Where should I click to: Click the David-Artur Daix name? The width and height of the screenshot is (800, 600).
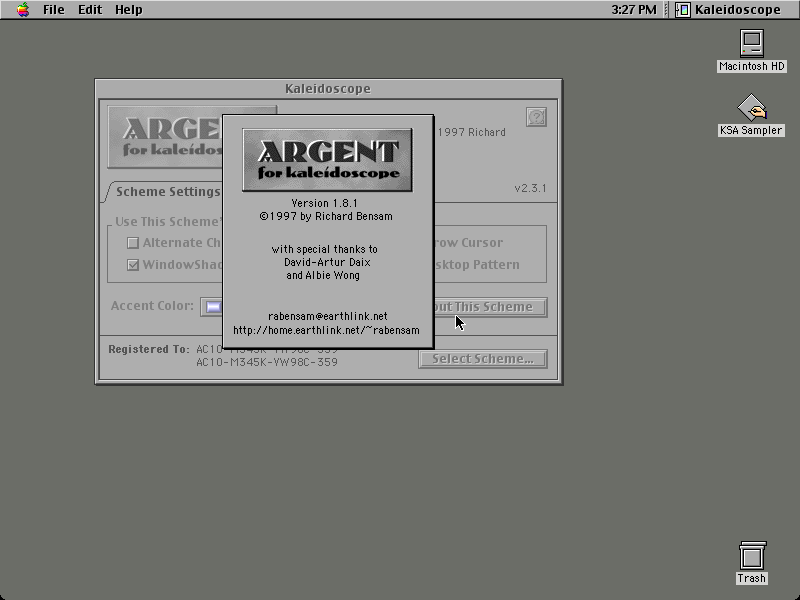327,262
